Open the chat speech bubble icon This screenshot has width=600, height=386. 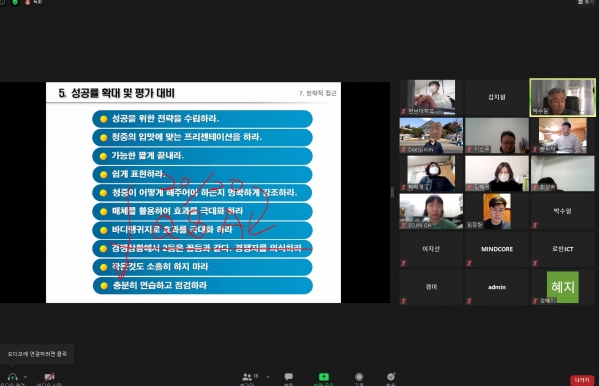point(289,377)
